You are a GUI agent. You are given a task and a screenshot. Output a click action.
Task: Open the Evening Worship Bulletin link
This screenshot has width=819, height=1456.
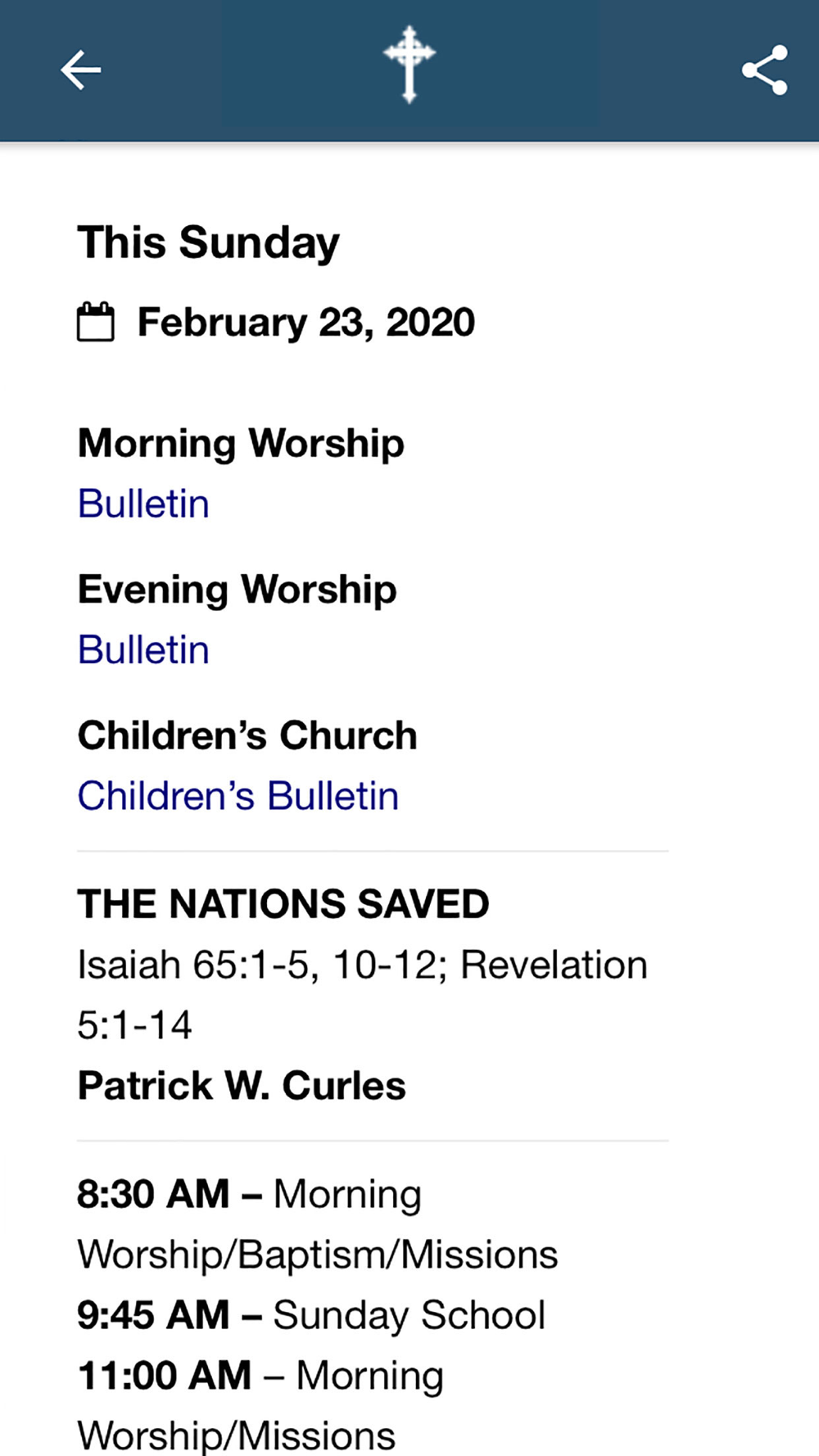coord(143,650)
